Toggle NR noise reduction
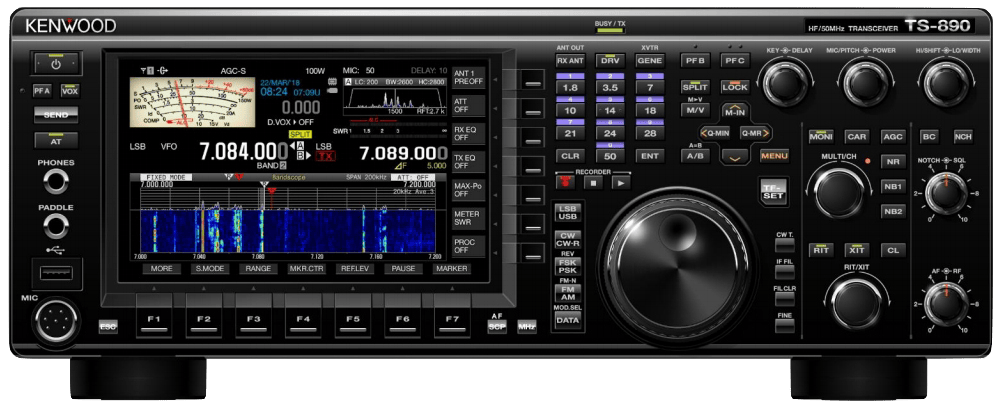Image resolution: width=1001 pixels, height=404 pixels. (892, 161)
